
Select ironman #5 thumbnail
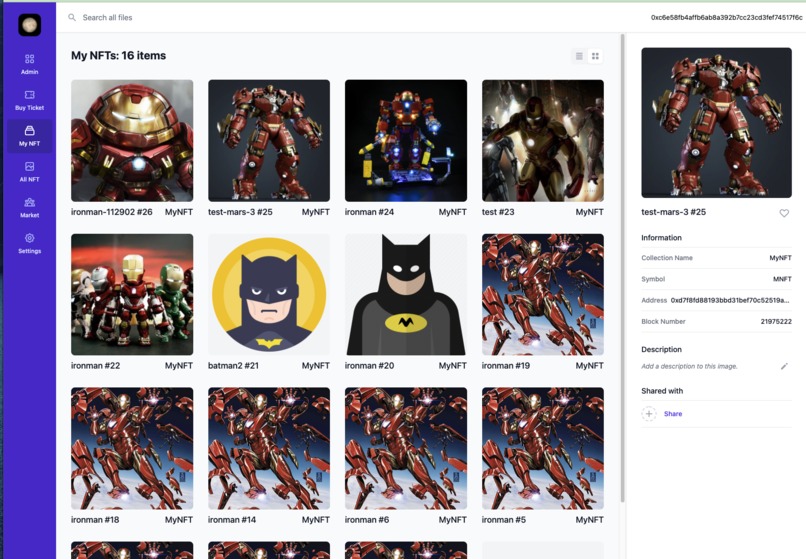pos(543,448)
